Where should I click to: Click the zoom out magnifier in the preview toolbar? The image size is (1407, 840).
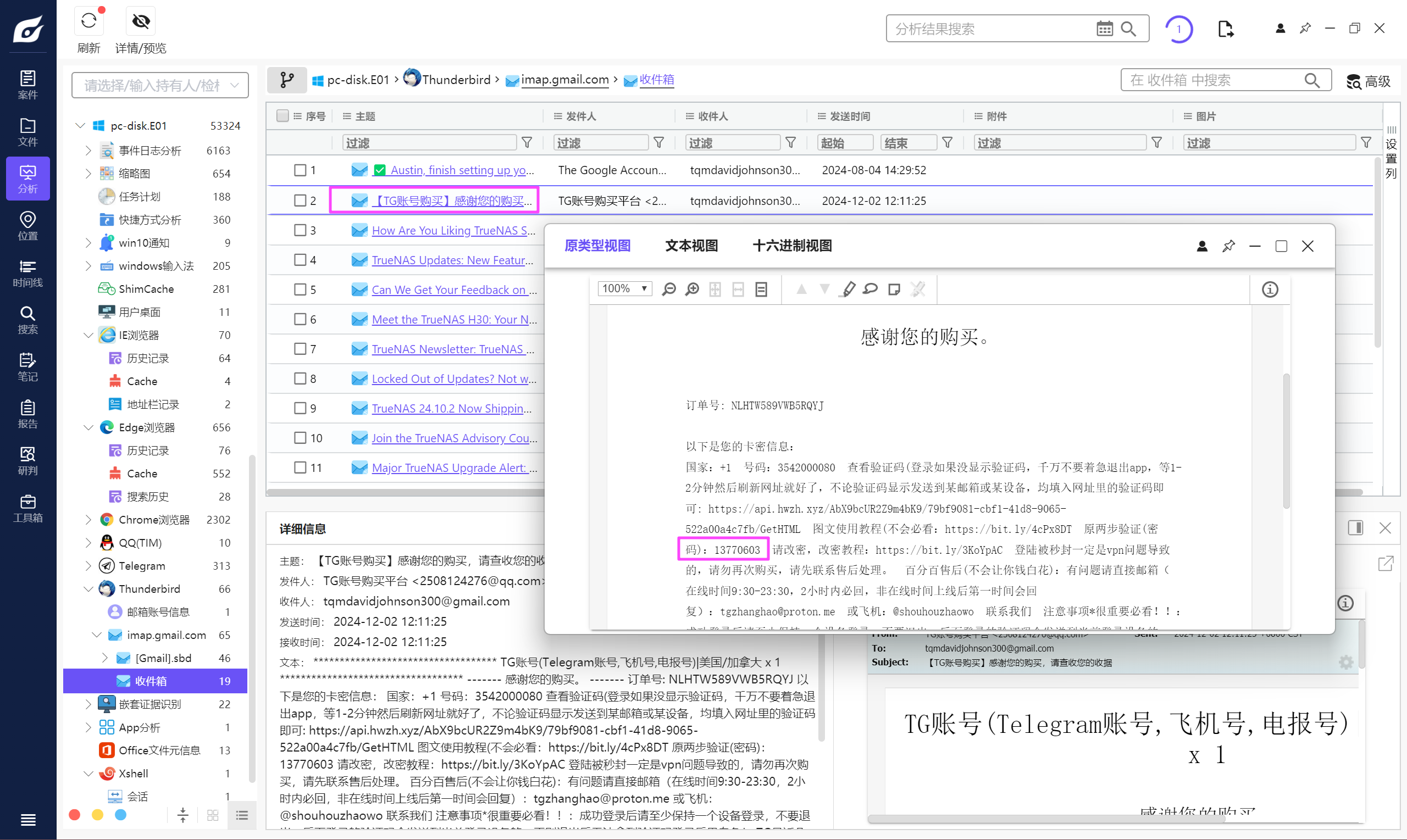point(669,289)
